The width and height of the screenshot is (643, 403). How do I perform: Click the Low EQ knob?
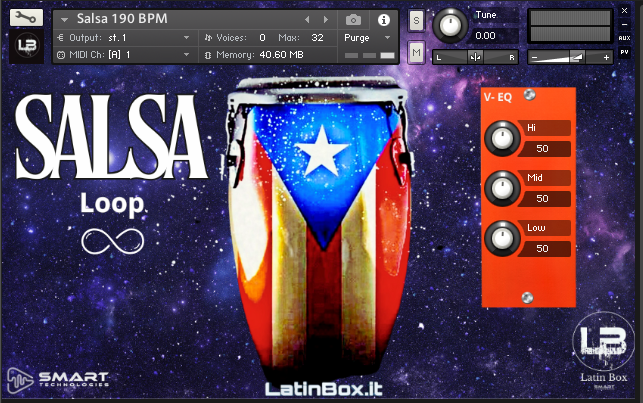[x=502, y=239]
